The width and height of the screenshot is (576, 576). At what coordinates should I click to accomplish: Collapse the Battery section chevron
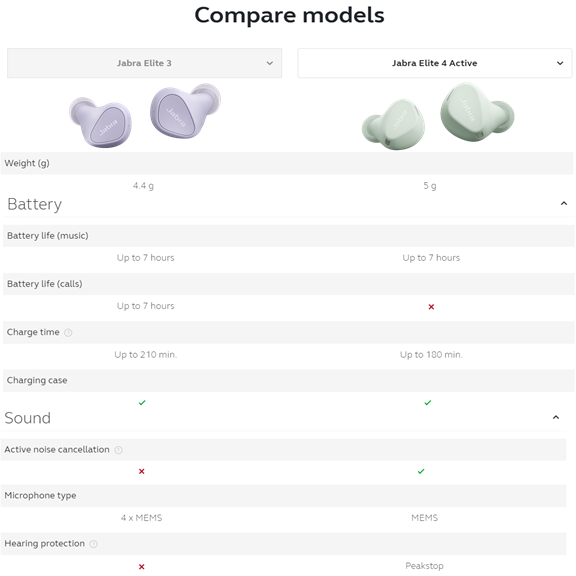564,203
